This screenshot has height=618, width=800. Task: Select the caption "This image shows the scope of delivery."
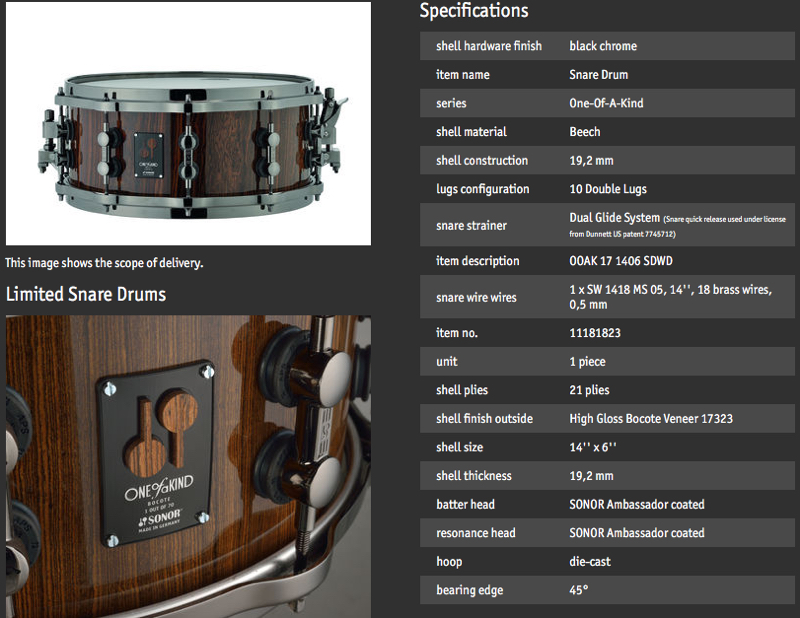click(x=104, y=263)
